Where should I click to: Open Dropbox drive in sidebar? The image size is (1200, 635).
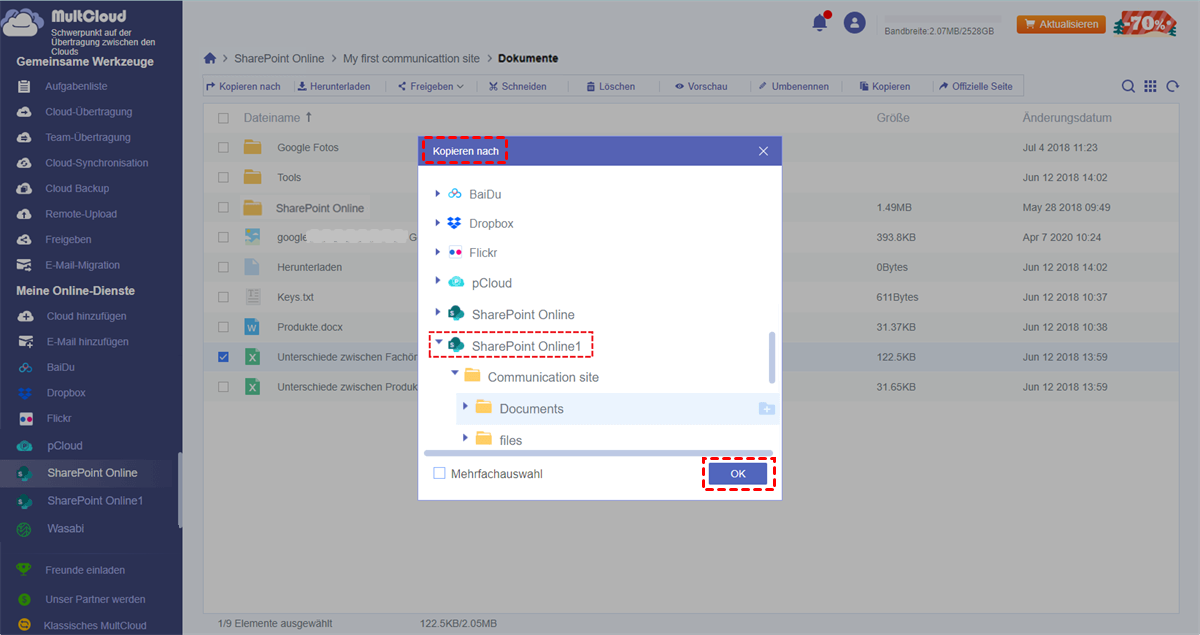66,393
